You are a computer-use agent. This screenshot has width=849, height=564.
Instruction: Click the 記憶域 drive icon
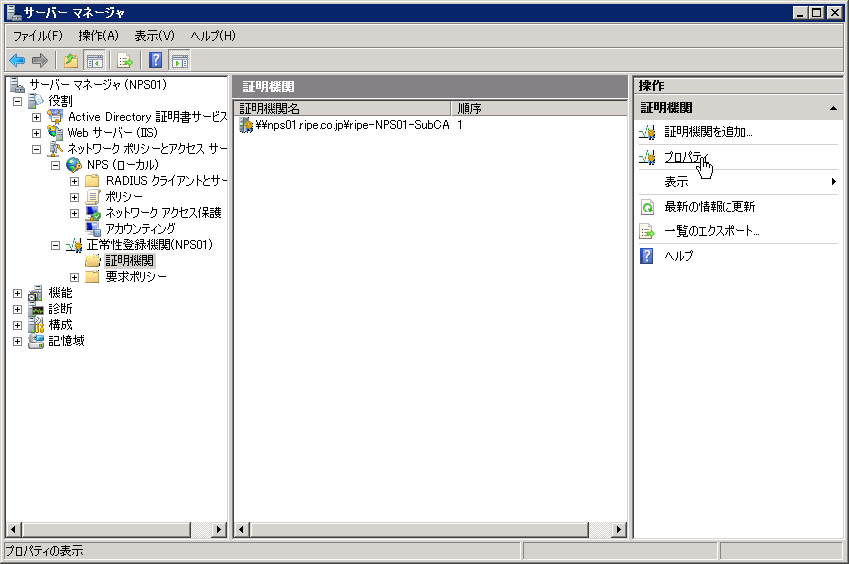(36, 340)
